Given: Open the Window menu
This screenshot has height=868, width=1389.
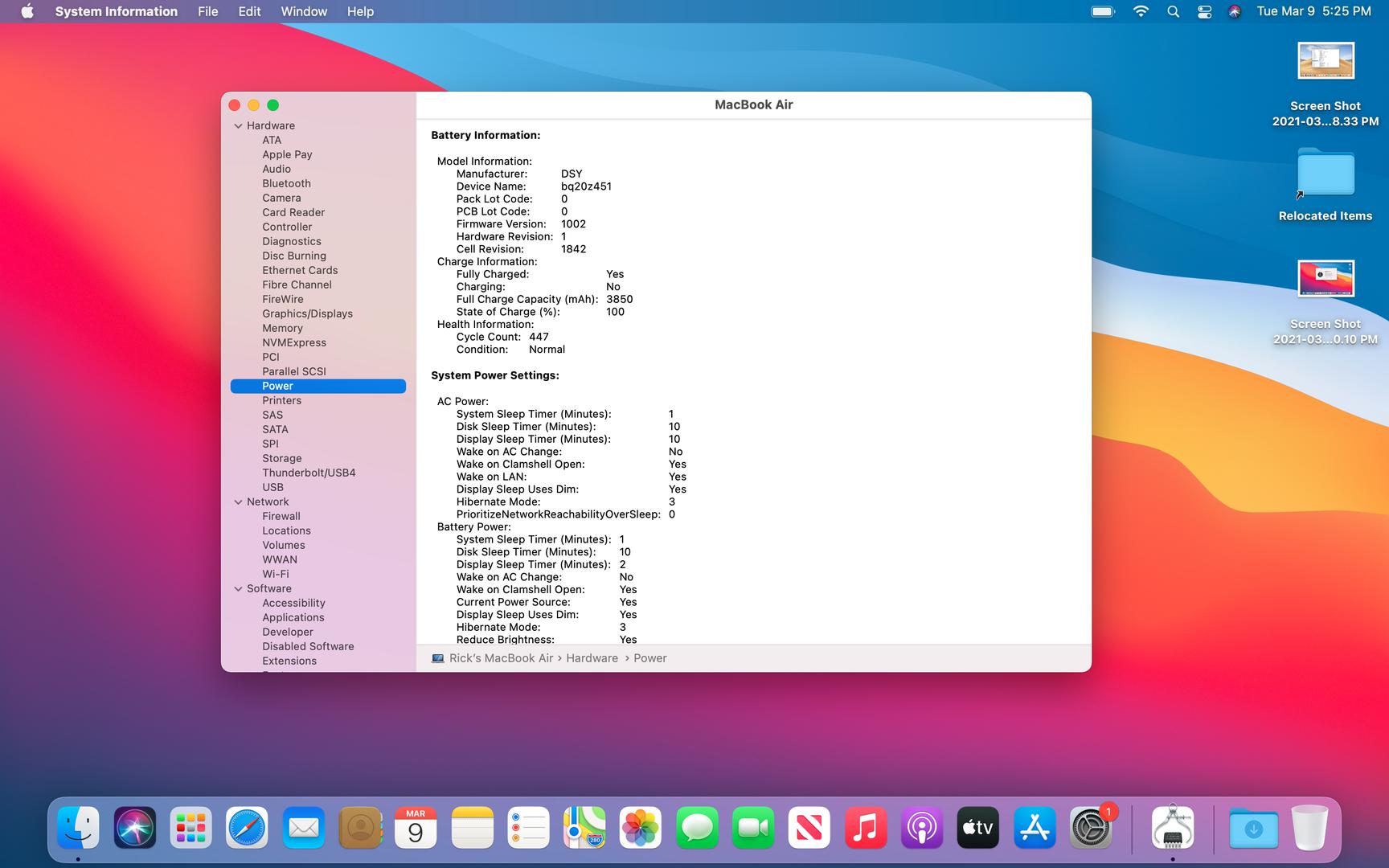Looking at the screenshot, I should [304, 11].
